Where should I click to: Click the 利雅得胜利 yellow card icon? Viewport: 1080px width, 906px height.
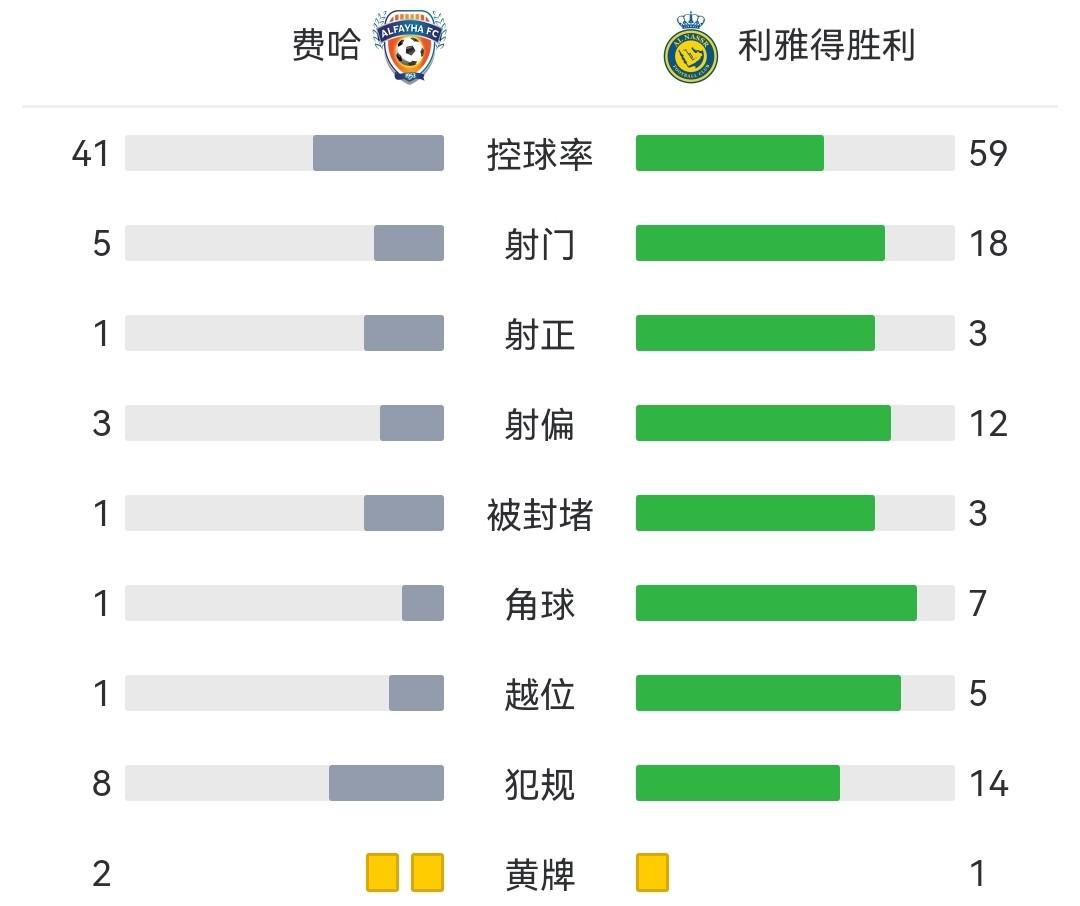[x=652, y=872]
